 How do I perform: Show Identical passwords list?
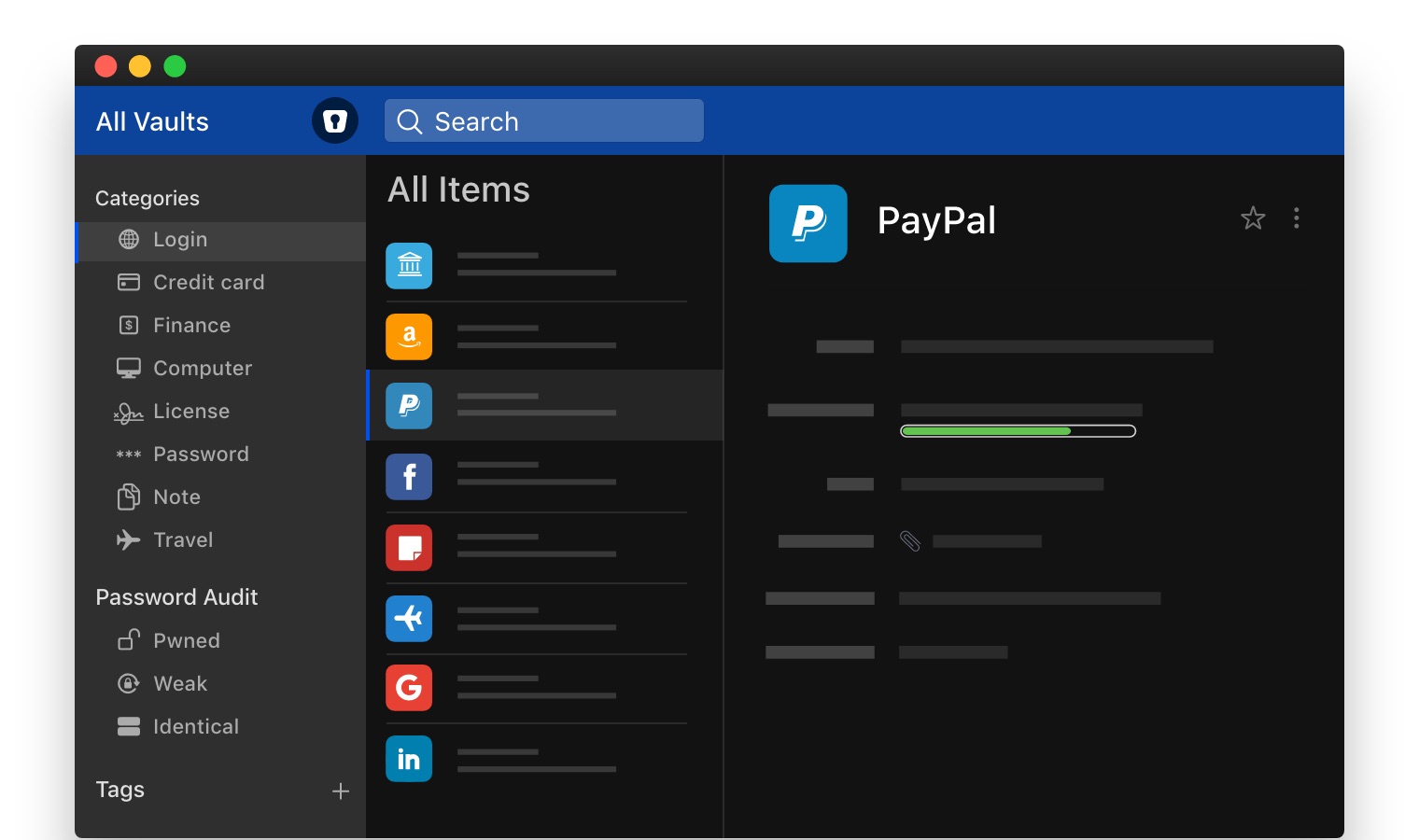(195, 726)
